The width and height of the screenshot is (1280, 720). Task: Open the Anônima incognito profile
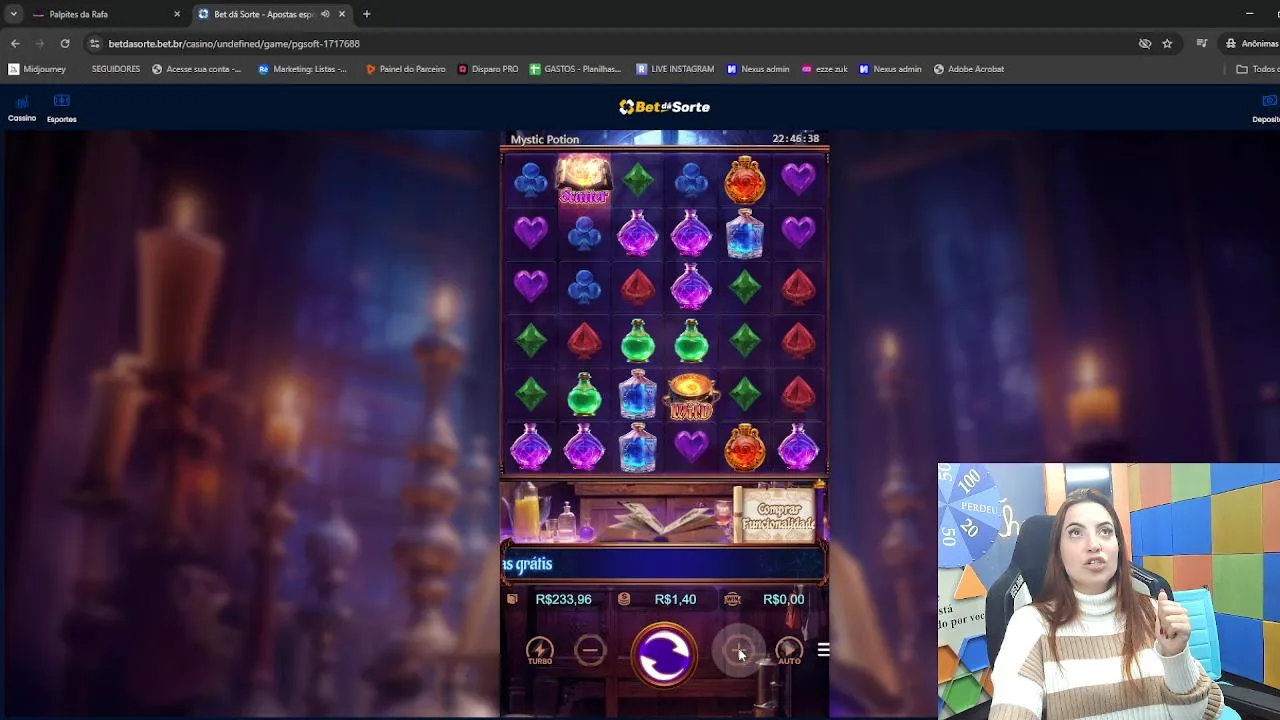pyautogui.click(x=1252, y=44)
